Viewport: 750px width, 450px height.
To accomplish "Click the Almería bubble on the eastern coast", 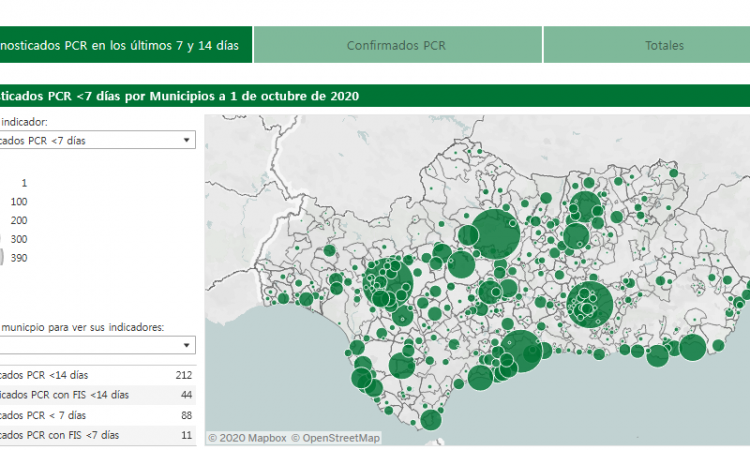I will coord(692,348).
